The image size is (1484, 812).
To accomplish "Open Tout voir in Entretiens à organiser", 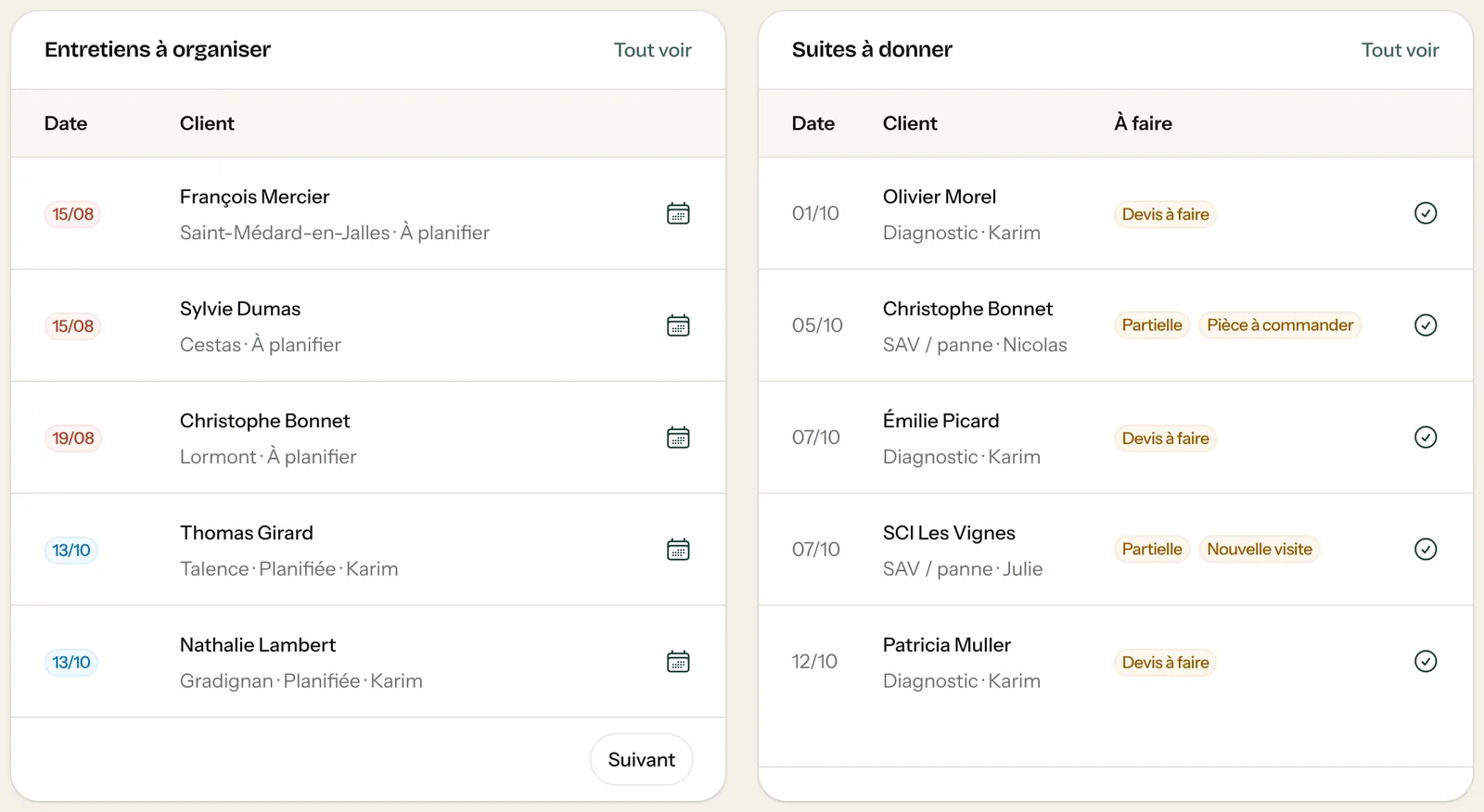I will pos(652,50).
